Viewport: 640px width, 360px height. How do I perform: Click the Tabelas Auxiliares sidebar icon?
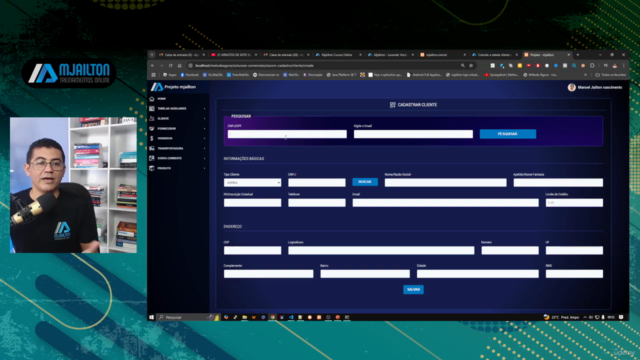pos(152,109)
